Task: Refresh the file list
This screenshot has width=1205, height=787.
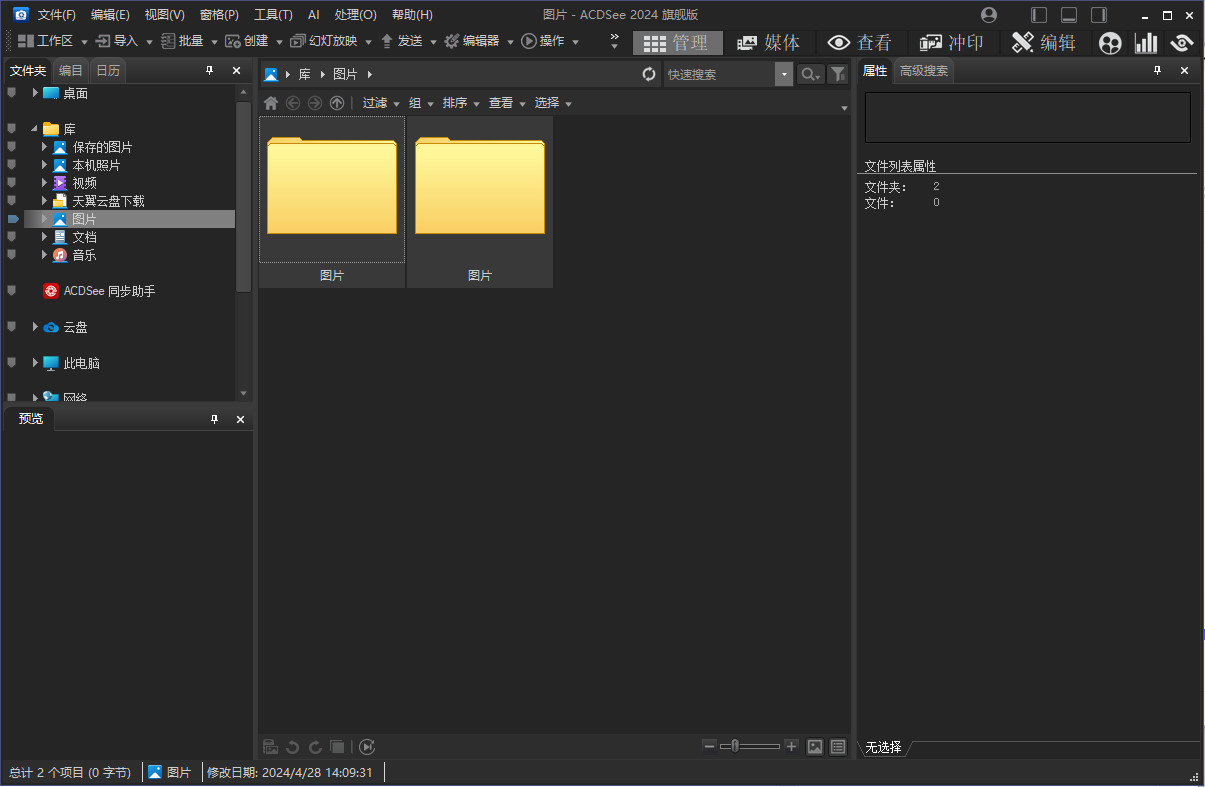Action: (650, 74)
